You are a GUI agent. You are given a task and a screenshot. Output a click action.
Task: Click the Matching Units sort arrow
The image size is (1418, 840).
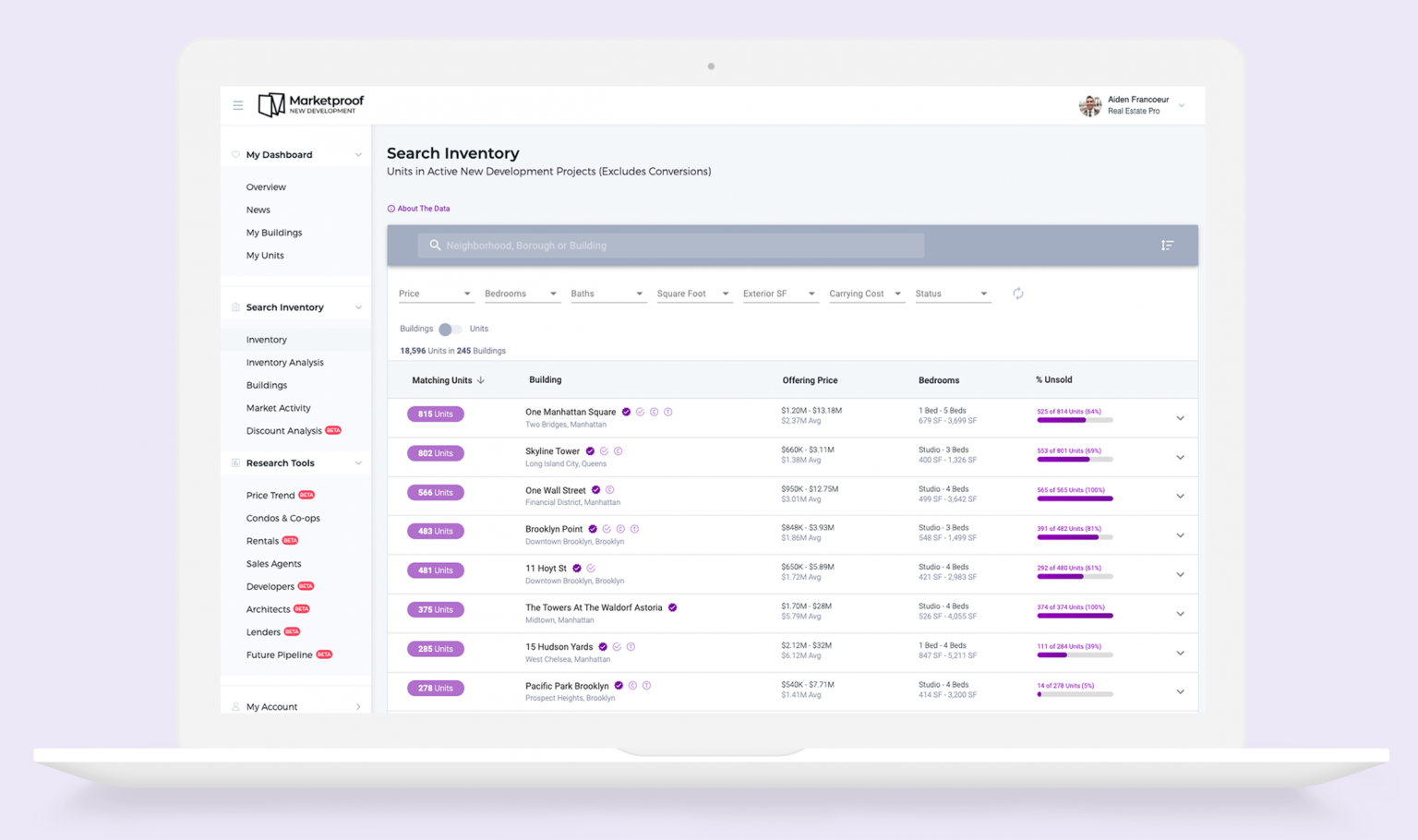pyautogui.click(x=481, y=380)
